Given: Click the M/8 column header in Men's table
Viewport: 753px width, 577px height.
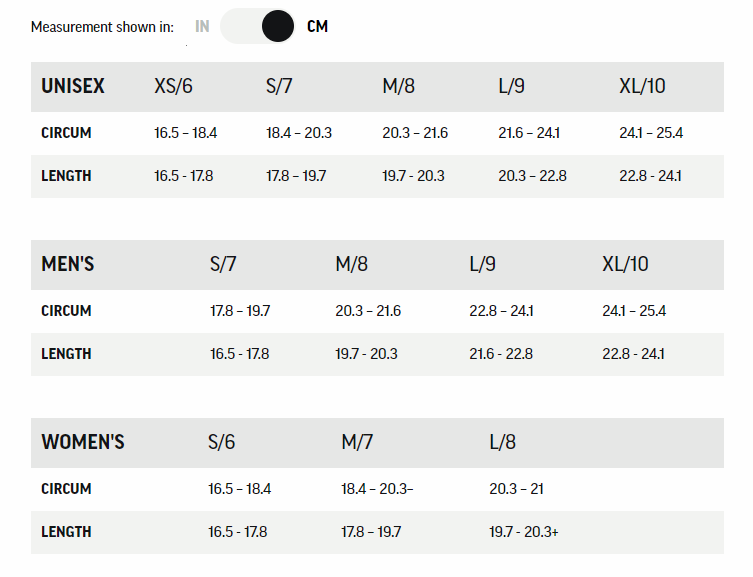Looking at the screenshot, I should pos(351,264).
